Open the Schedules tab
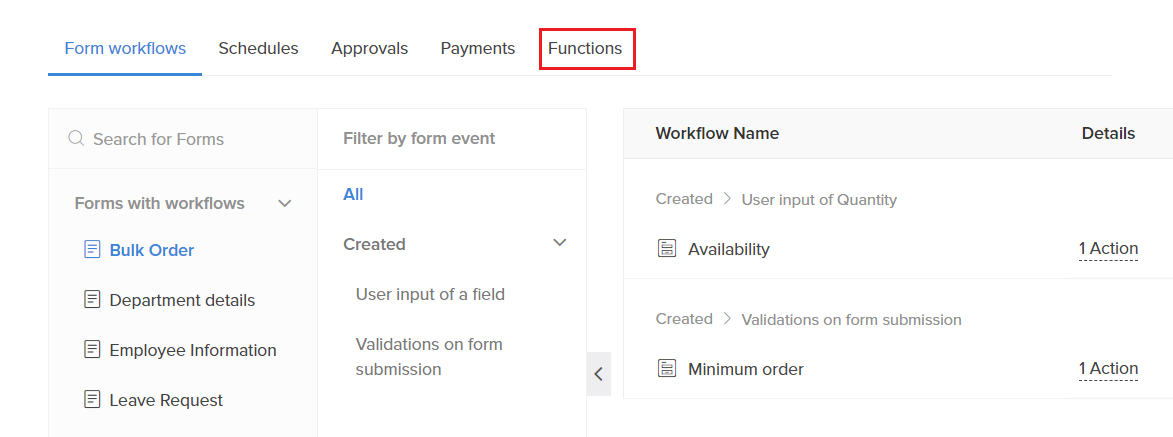The image size is (1173, 437). 258,48
